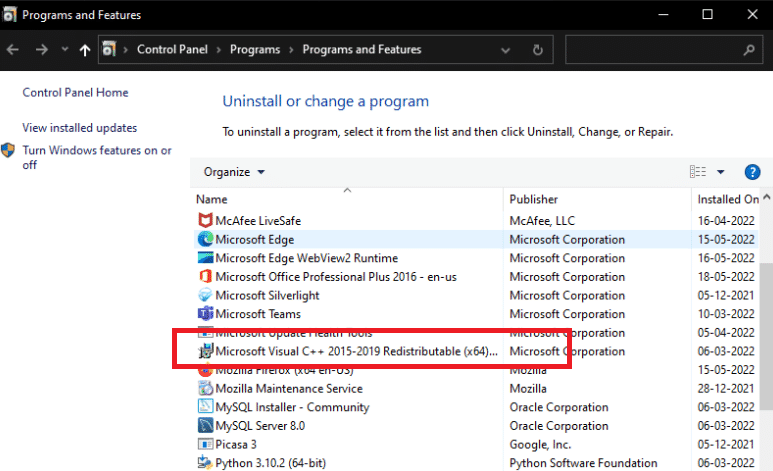Screen dimensions: 773x471
Task: Sort by the Name column header
Action: [211, 199]
